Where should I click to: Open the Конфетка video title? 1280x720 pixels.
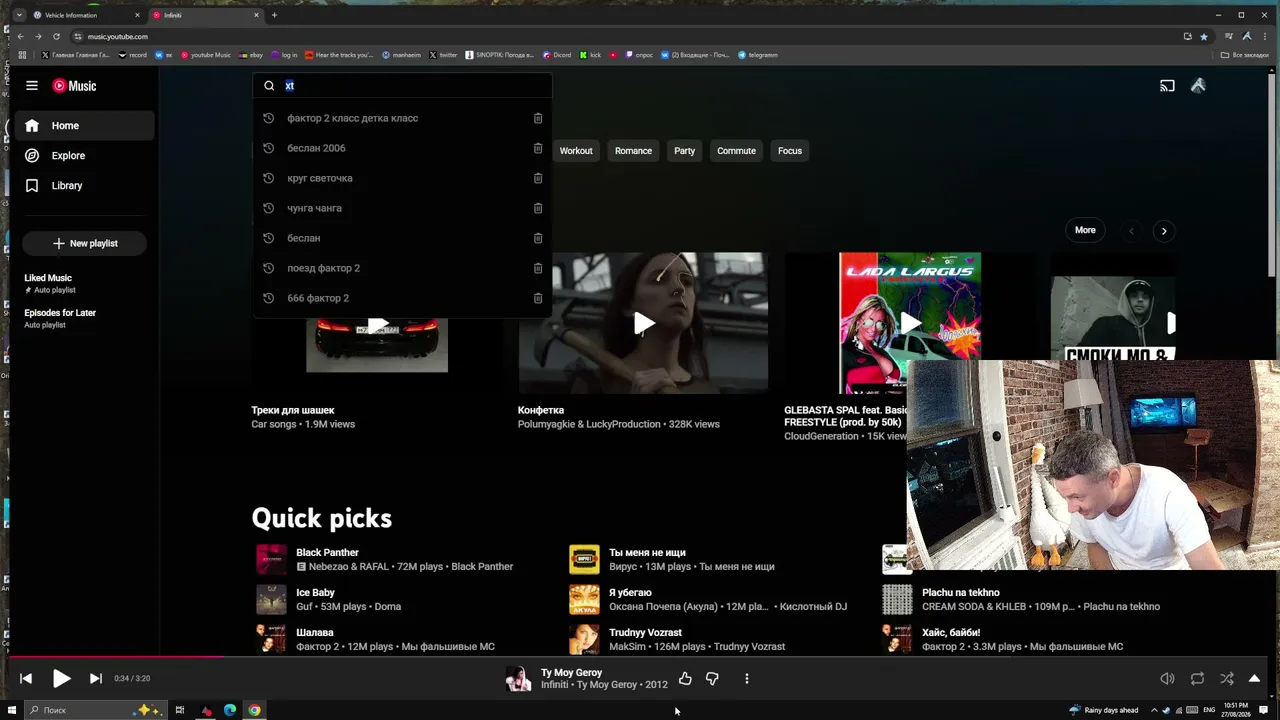point(541,410)
